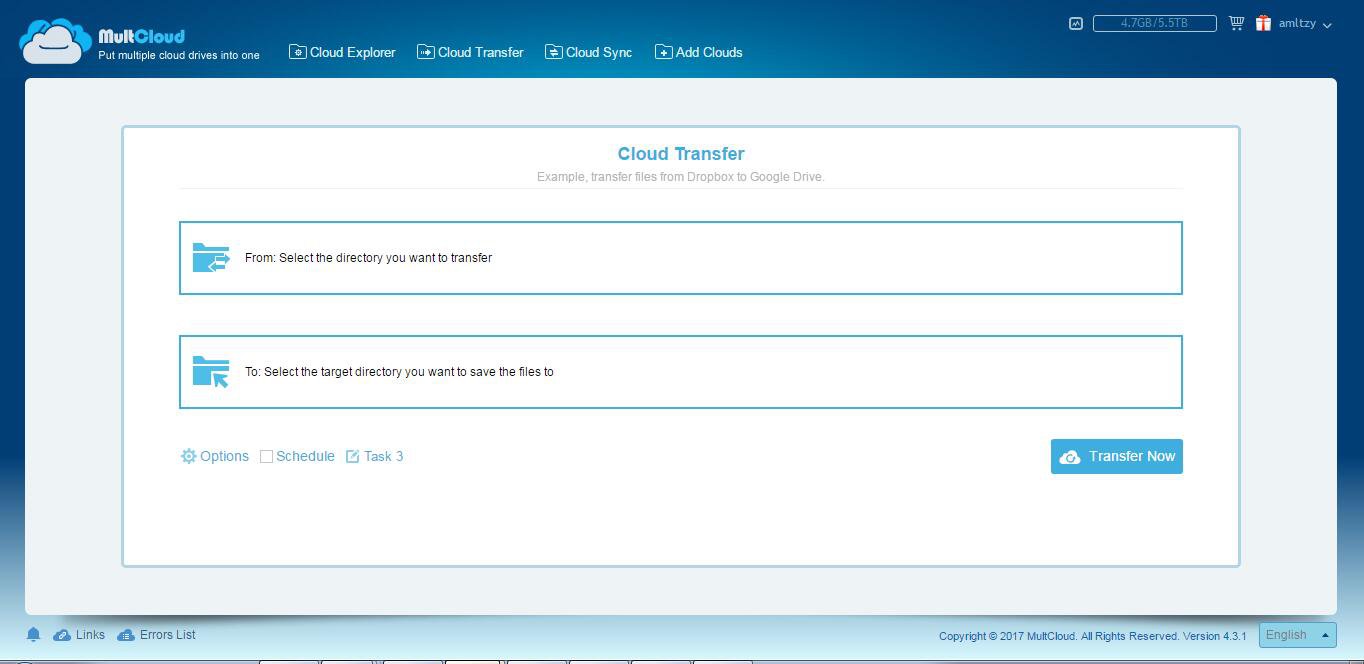1364x664 pixels.
Task: Open transfer Options settings
Action: [215, 456]
